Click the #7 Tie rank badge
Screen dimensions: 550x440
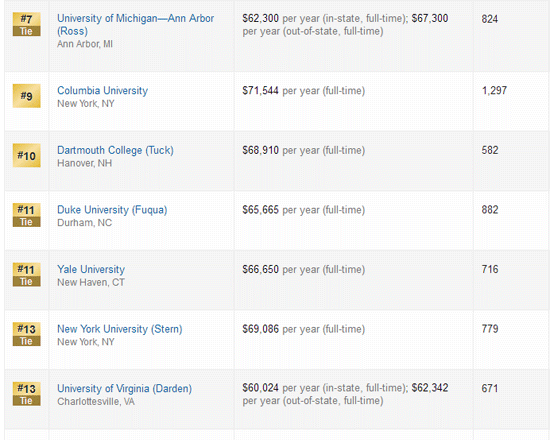point(27,24)
